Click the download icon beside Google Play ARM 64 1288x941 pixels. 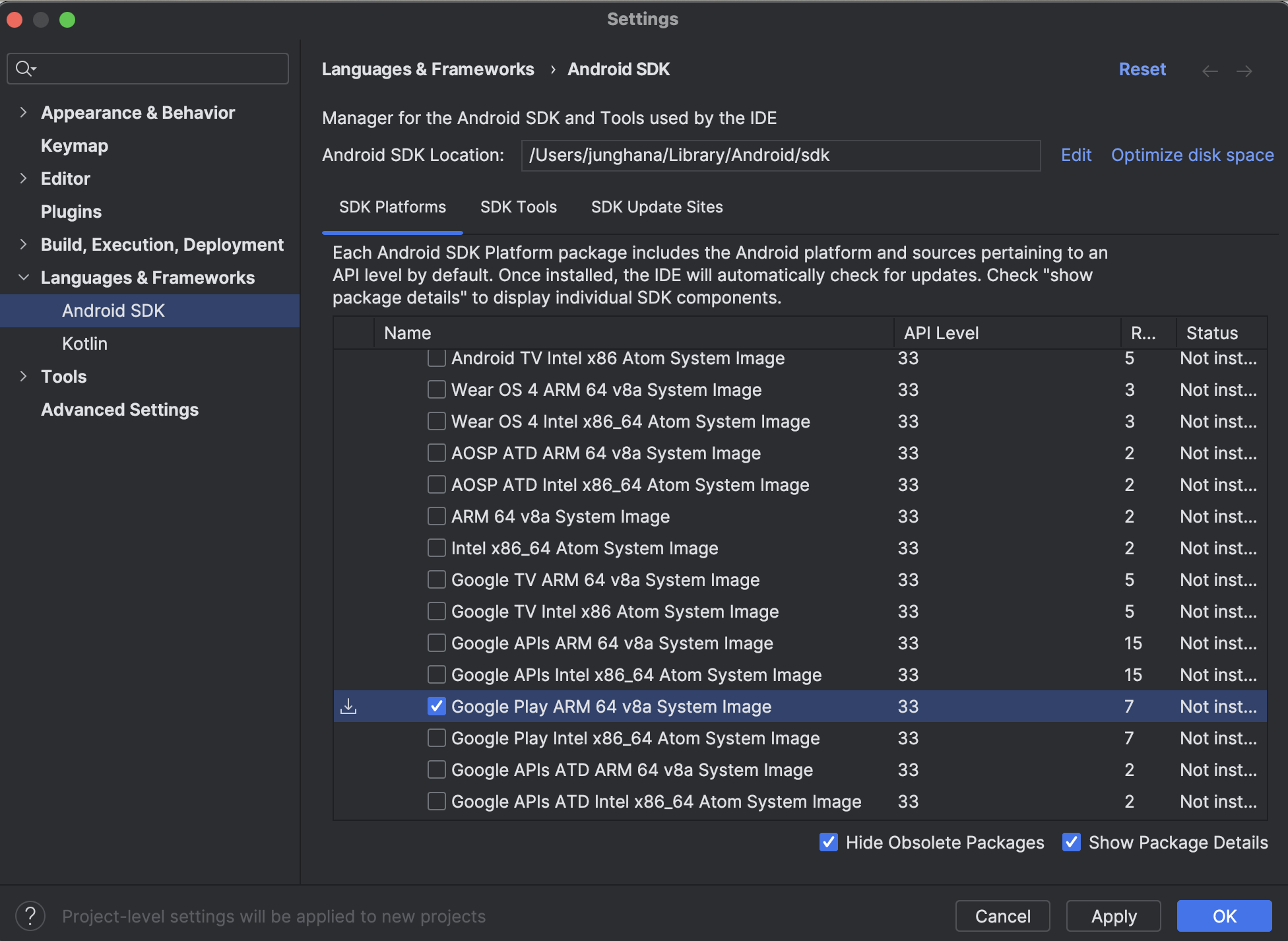[x=348, y=707]
